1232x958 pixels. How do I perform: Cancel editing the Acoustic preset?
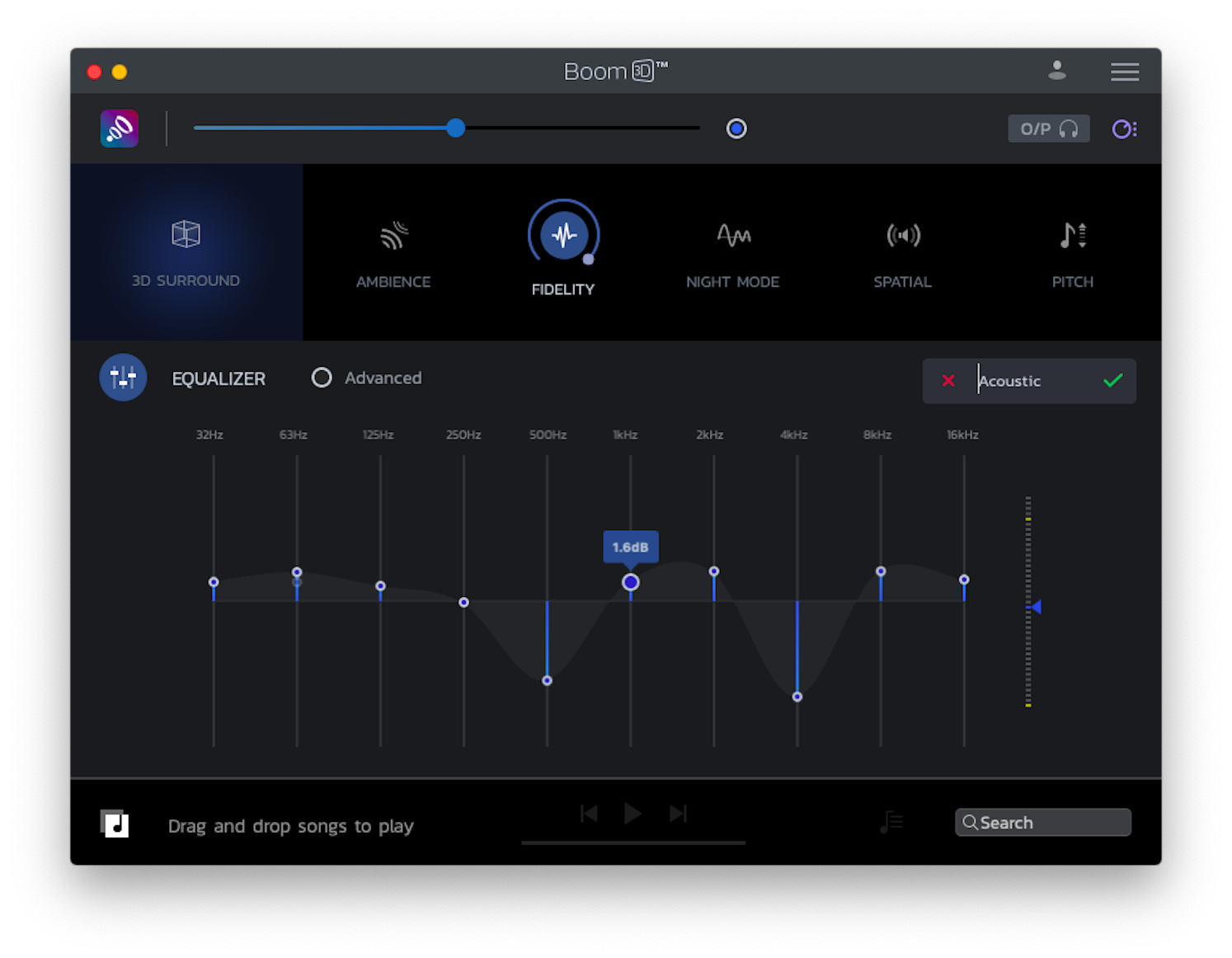tap(949, 381)
